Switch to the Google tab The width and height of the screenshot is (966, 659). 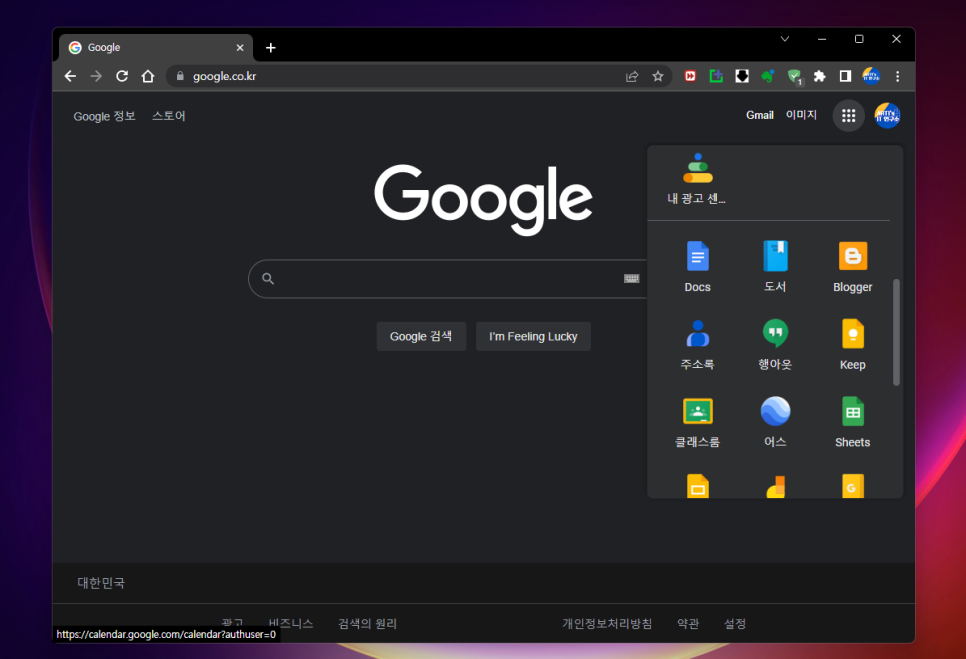(155, 47)
